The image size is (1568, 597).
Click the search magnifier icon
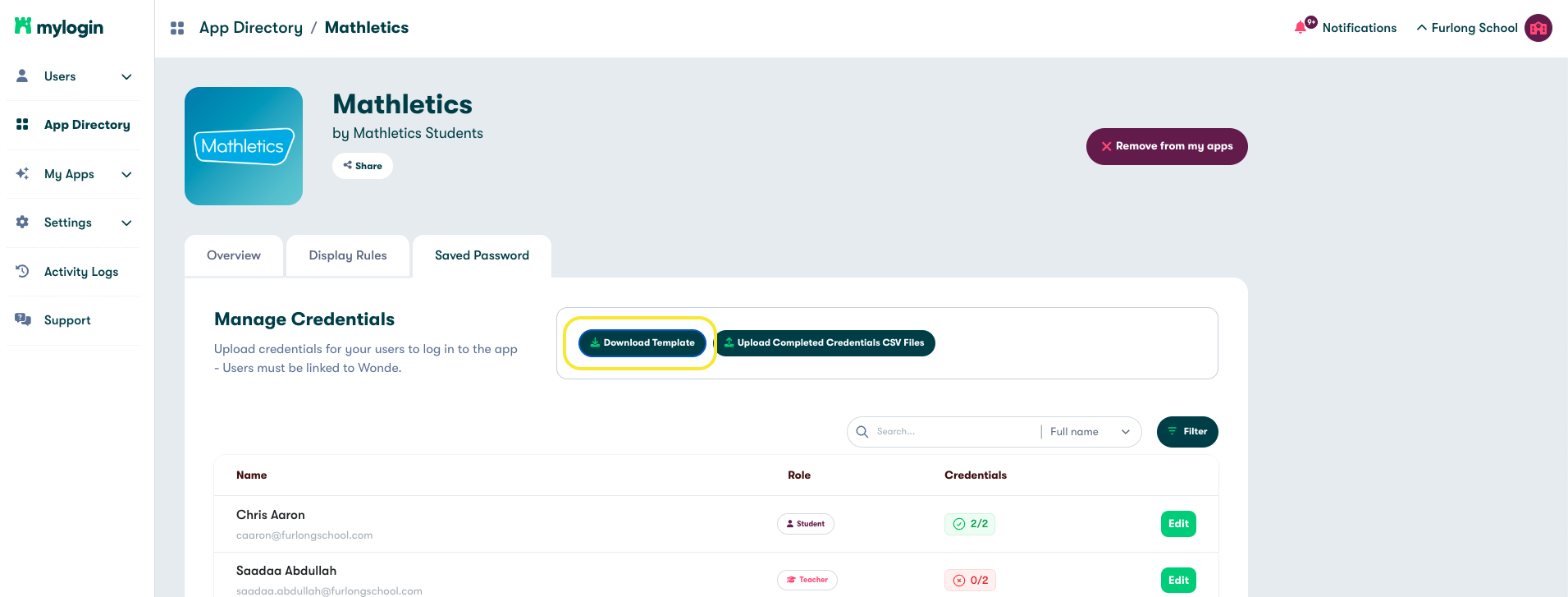coord(862,432)
